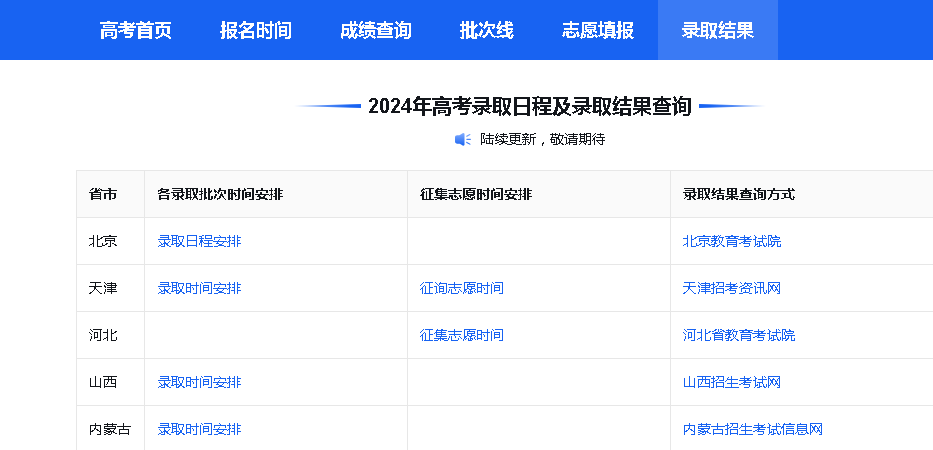Click the 陆续更新，敬请期待 notice text
The image size is (933, 450).
542,139
